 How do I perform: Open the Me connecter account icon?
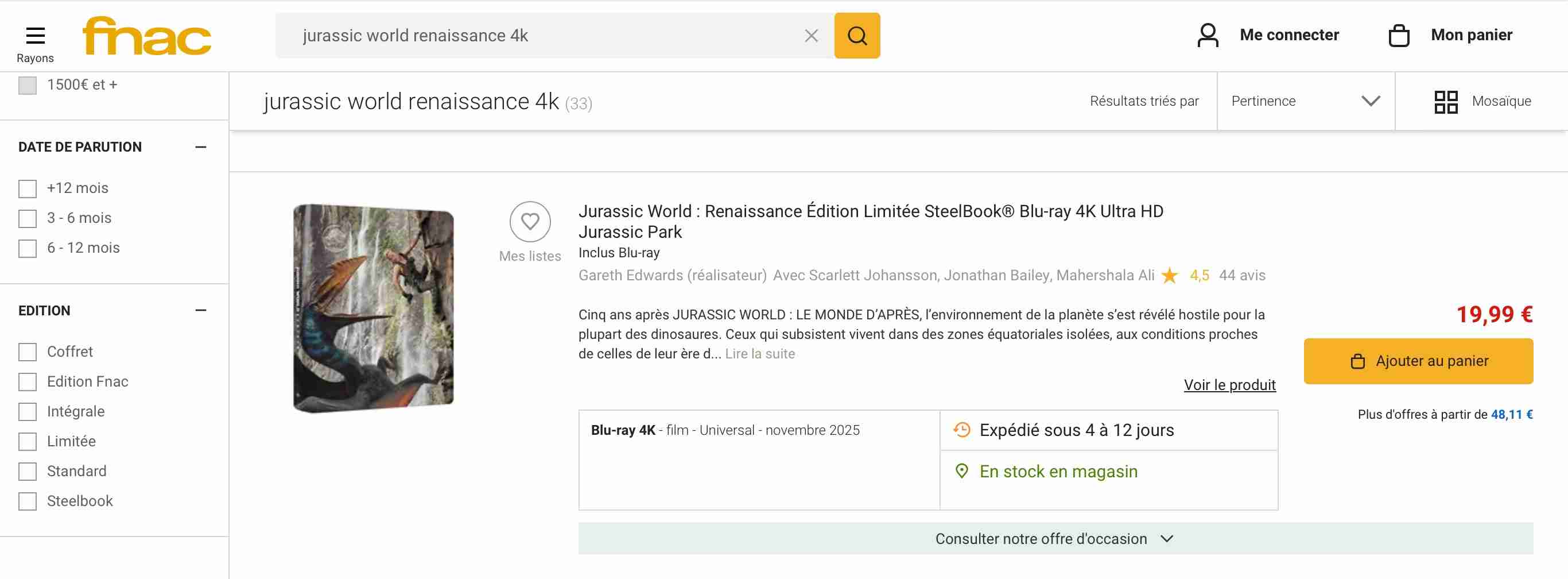[x=1208, y=36]
